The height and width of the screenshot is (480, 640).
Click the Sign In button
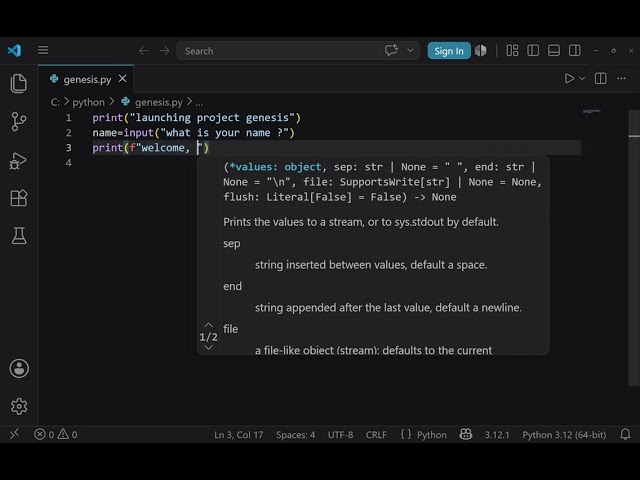point(449,51)
